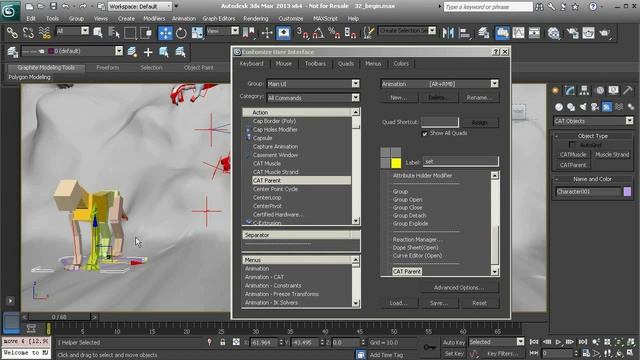The image size is (640, 360).
Task: Open the Animation quad set dropdown
Action: [x=440, y=84]
